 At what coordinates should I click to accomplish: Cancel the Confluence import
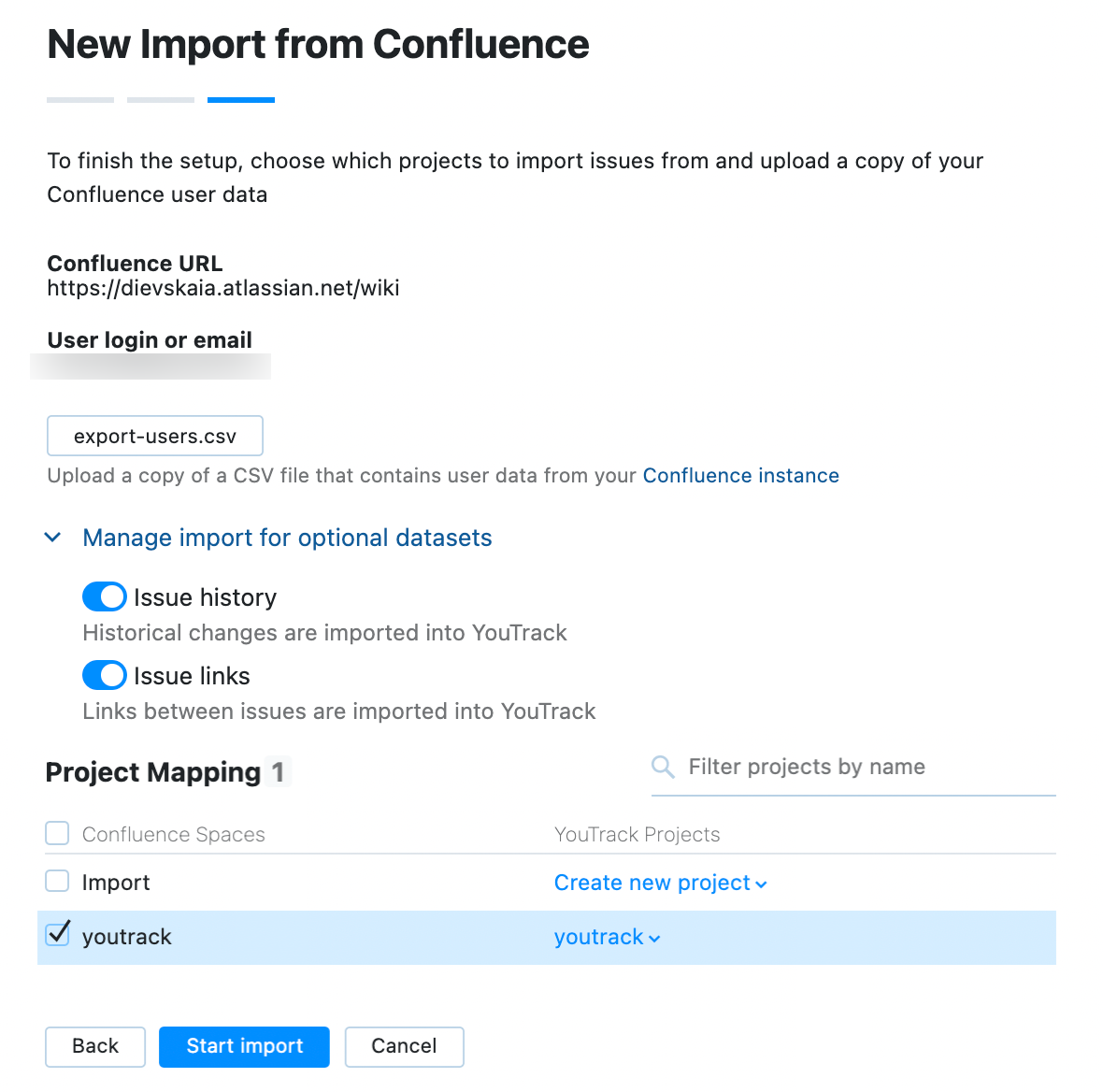tap(404, 1046)
